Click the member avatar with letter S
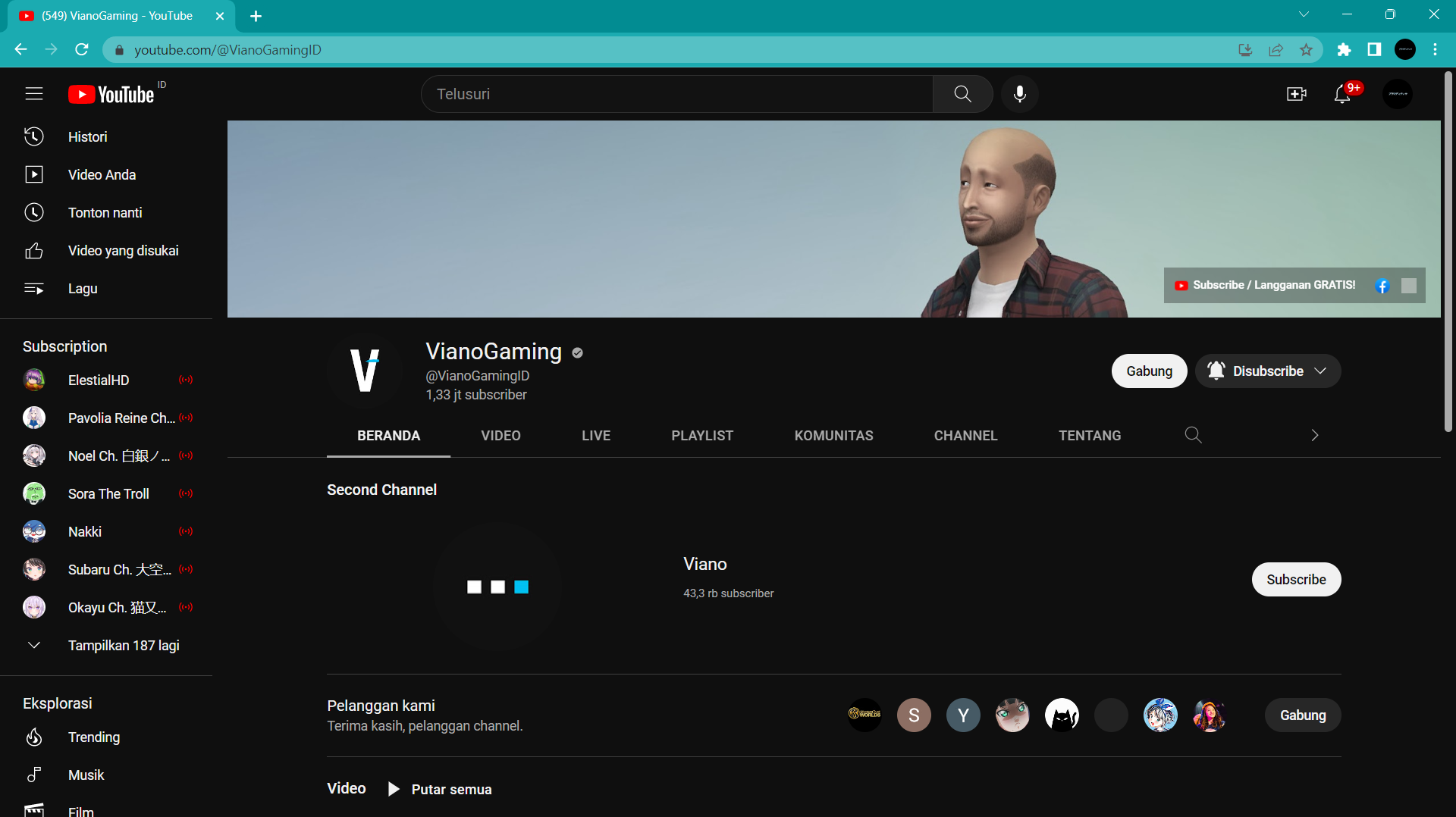Image resolution: width=1456 pixels, height=817 pixels. [x=914, y=715]
